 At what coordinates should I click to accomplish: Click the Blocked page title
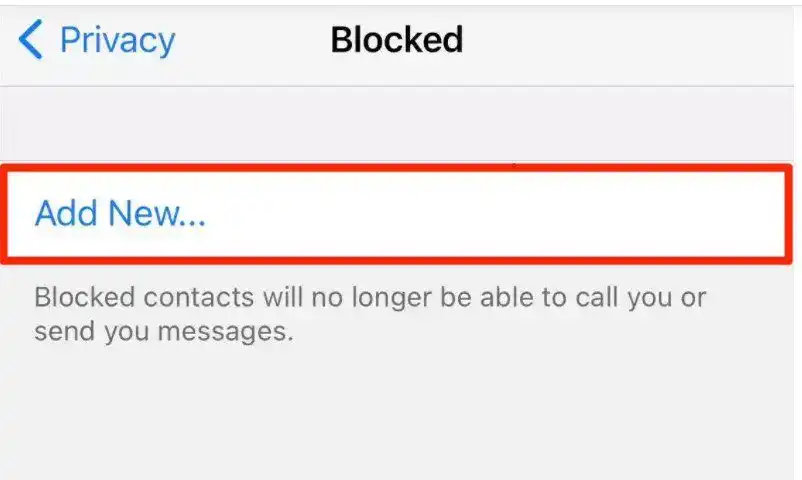(x=397, y=39)
